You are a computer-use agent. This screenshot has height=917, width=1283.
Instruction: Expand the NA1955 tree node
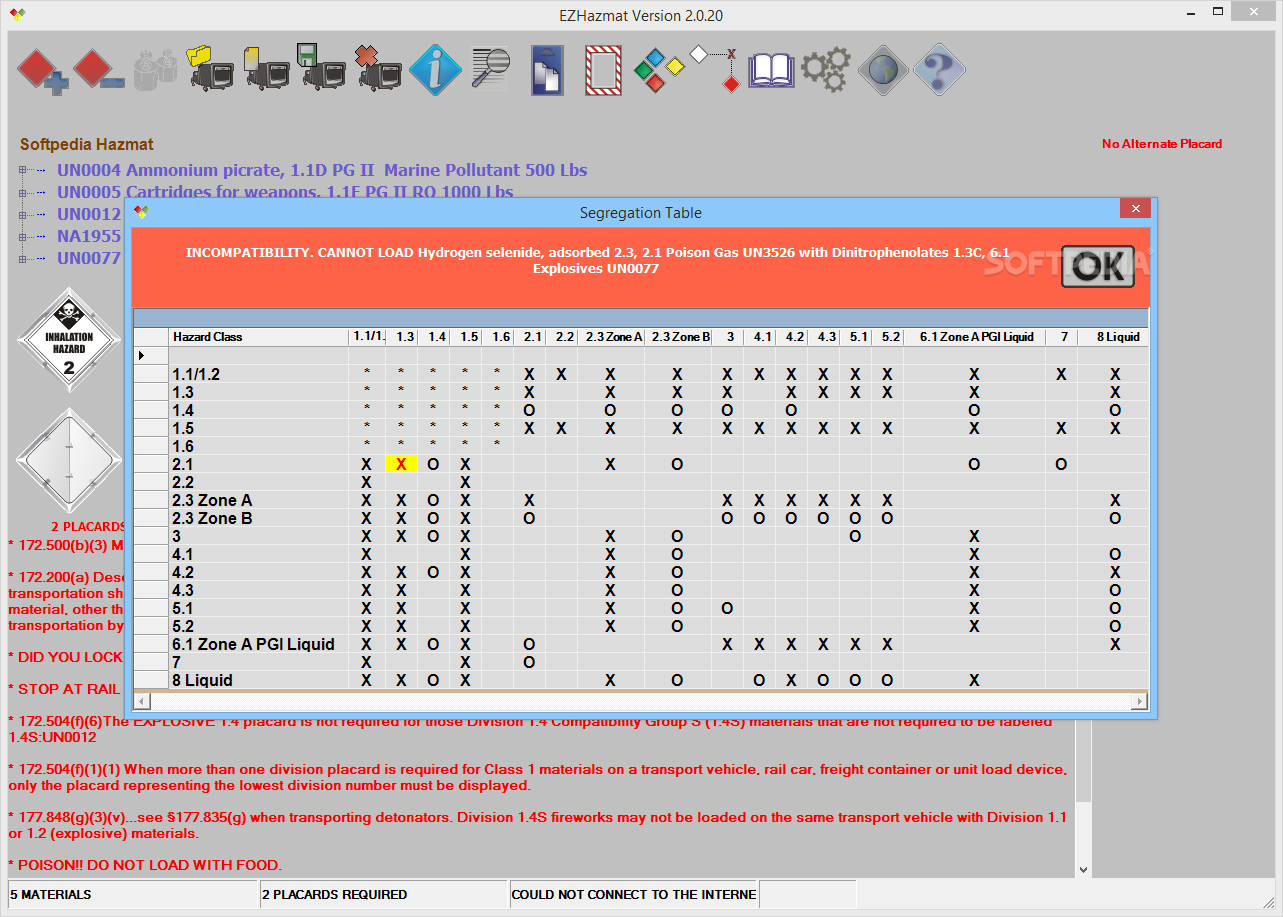[x=23, y=236]
